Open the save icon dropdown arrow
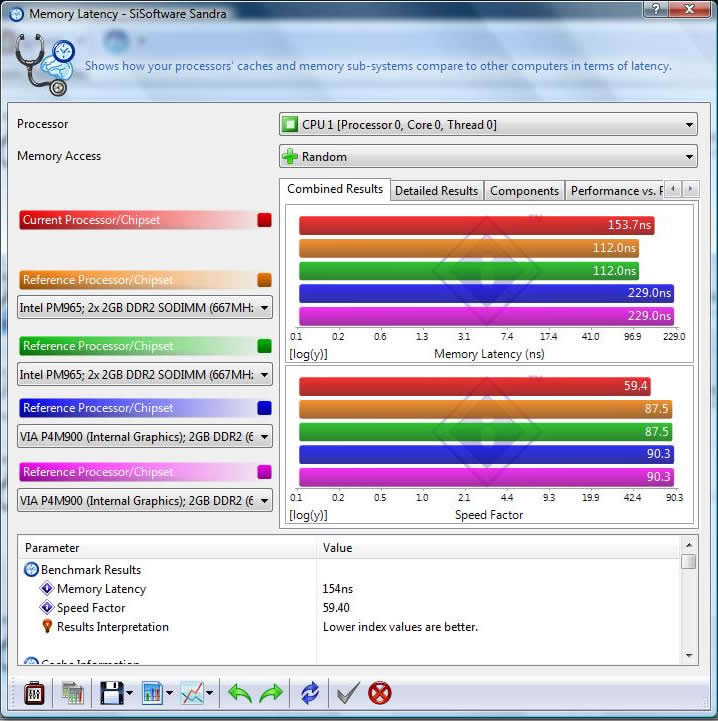Screen dimensions: 718x721 129,693
